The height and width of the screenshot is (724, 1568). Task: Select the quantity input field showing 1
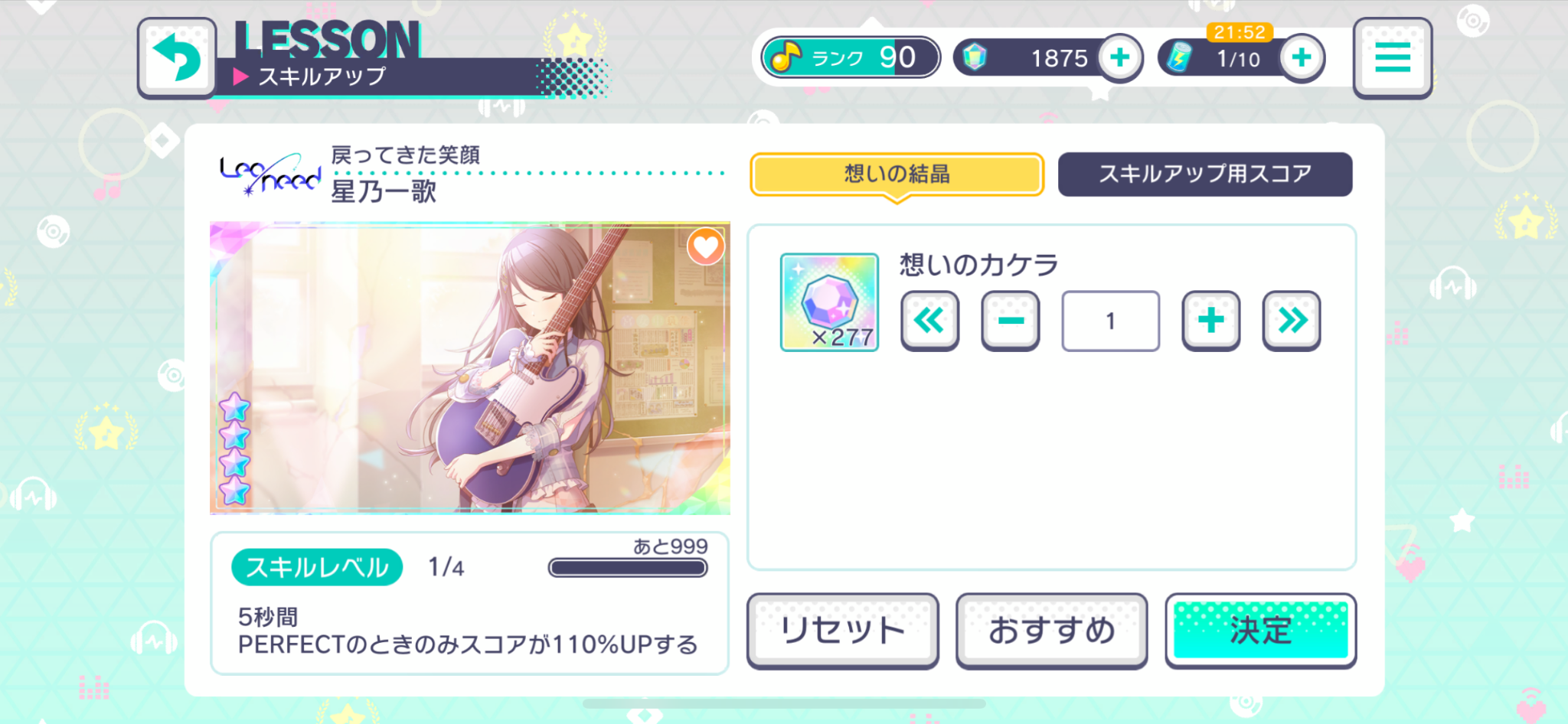(1110, 321)
